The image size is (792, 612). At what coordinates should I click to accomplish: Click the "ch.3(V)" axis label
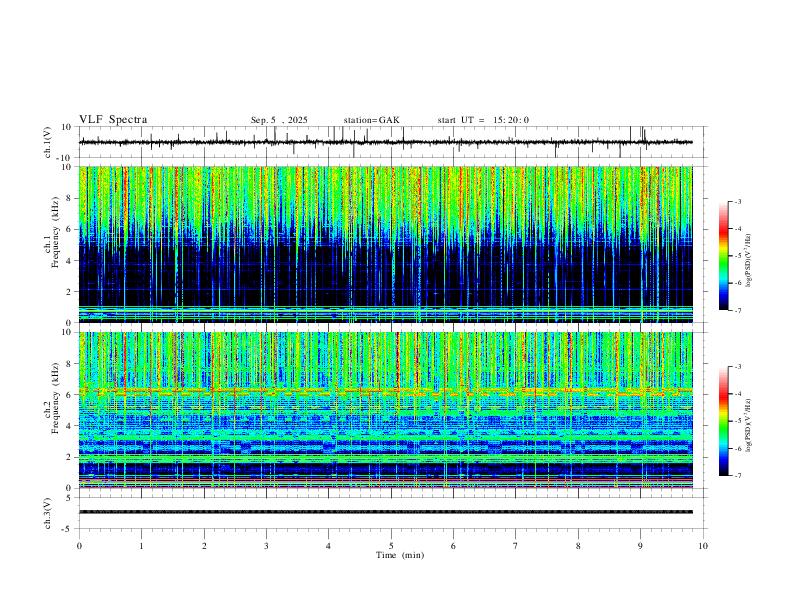tap(48, 514)
